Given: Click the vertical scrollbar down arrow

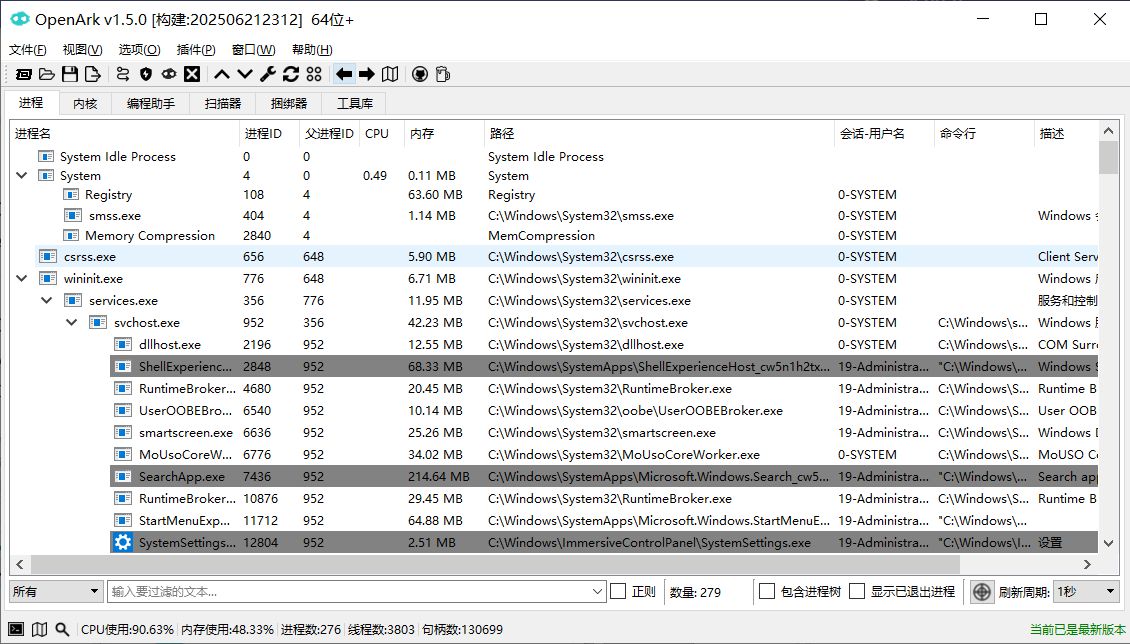Looking at the screenshot, I should 1108,544.
